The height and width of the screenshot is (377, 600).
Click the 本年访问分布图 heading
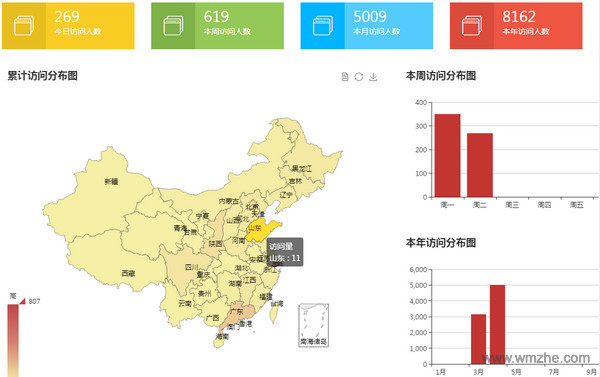click(x=441, y=243)
